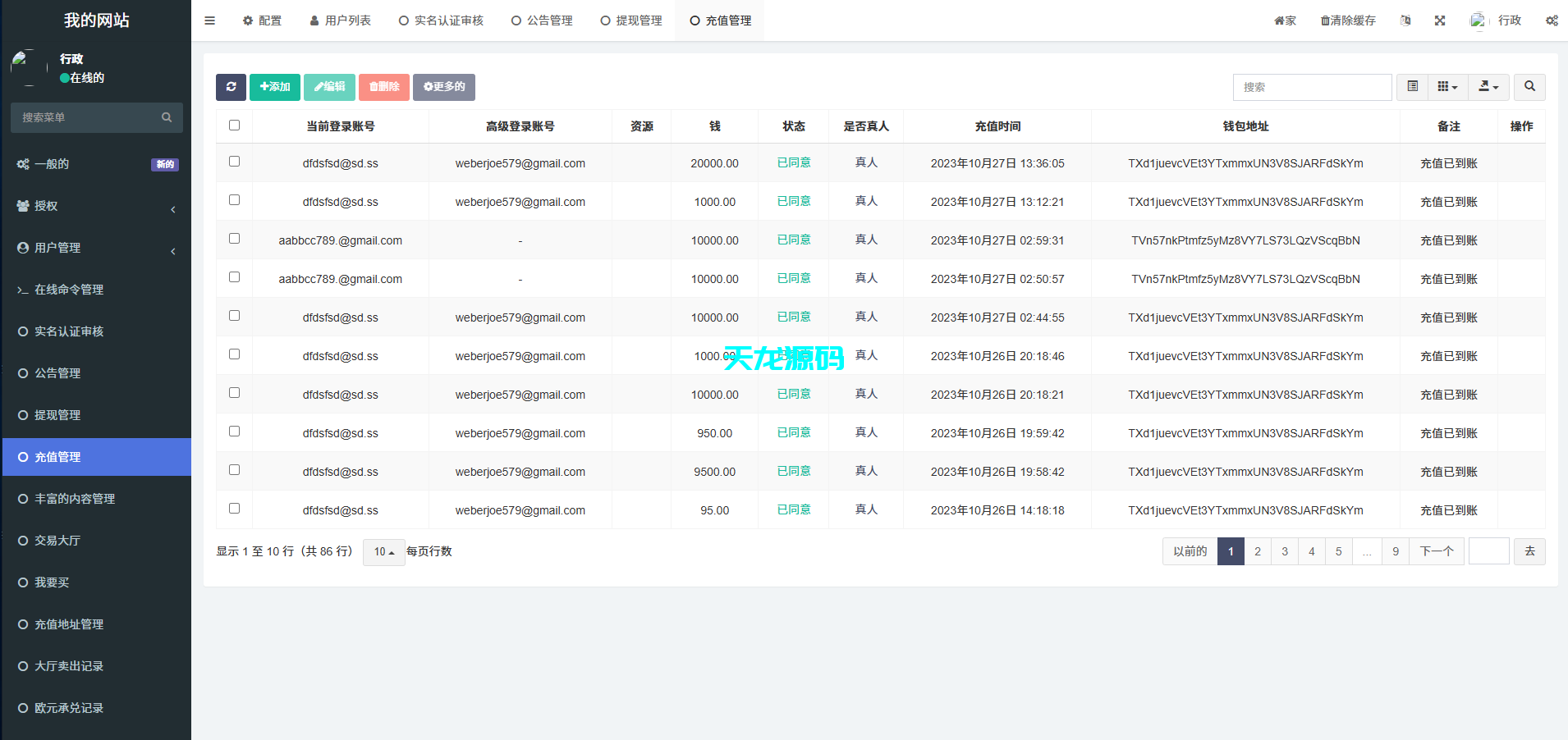Click the 添加 (add) button

tap(274, 86)
